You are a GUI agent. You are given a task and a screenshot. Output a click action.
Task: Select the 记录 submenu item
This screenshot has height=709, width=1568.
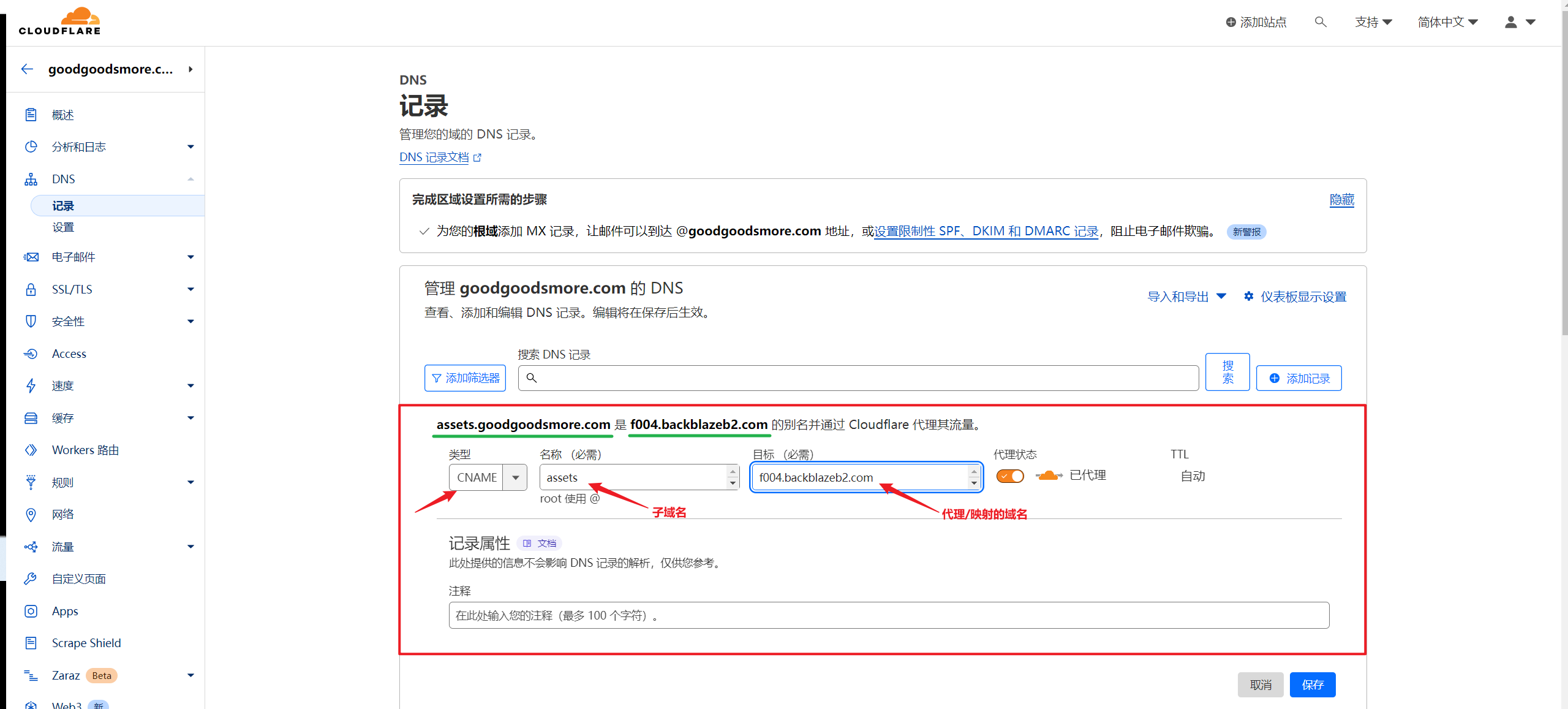click(x=118, y=206)
